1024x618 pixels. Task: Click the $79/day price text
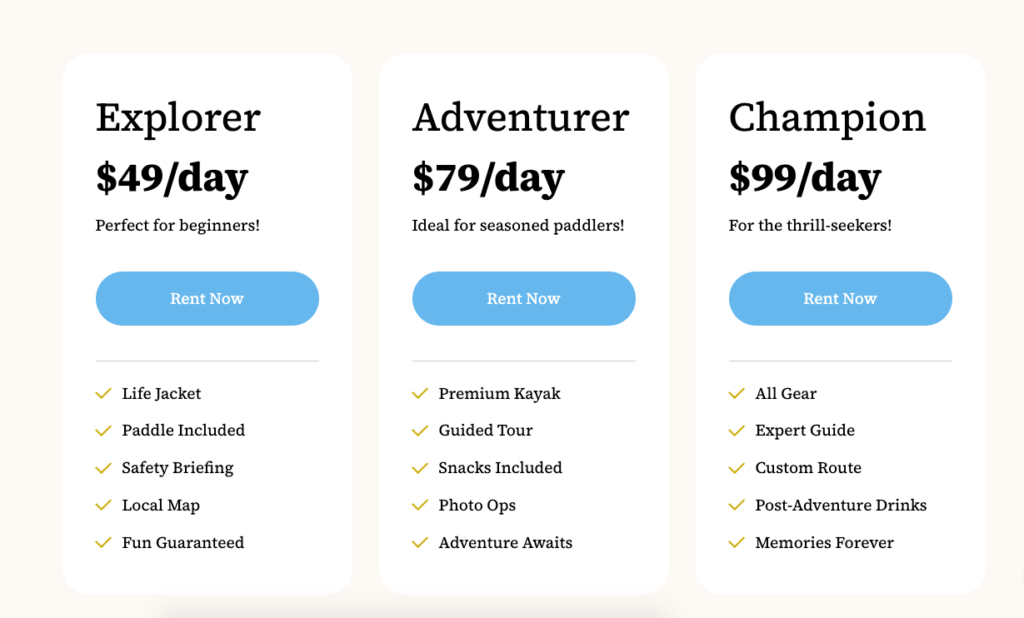pyautogui.click(x=488, y=178)
